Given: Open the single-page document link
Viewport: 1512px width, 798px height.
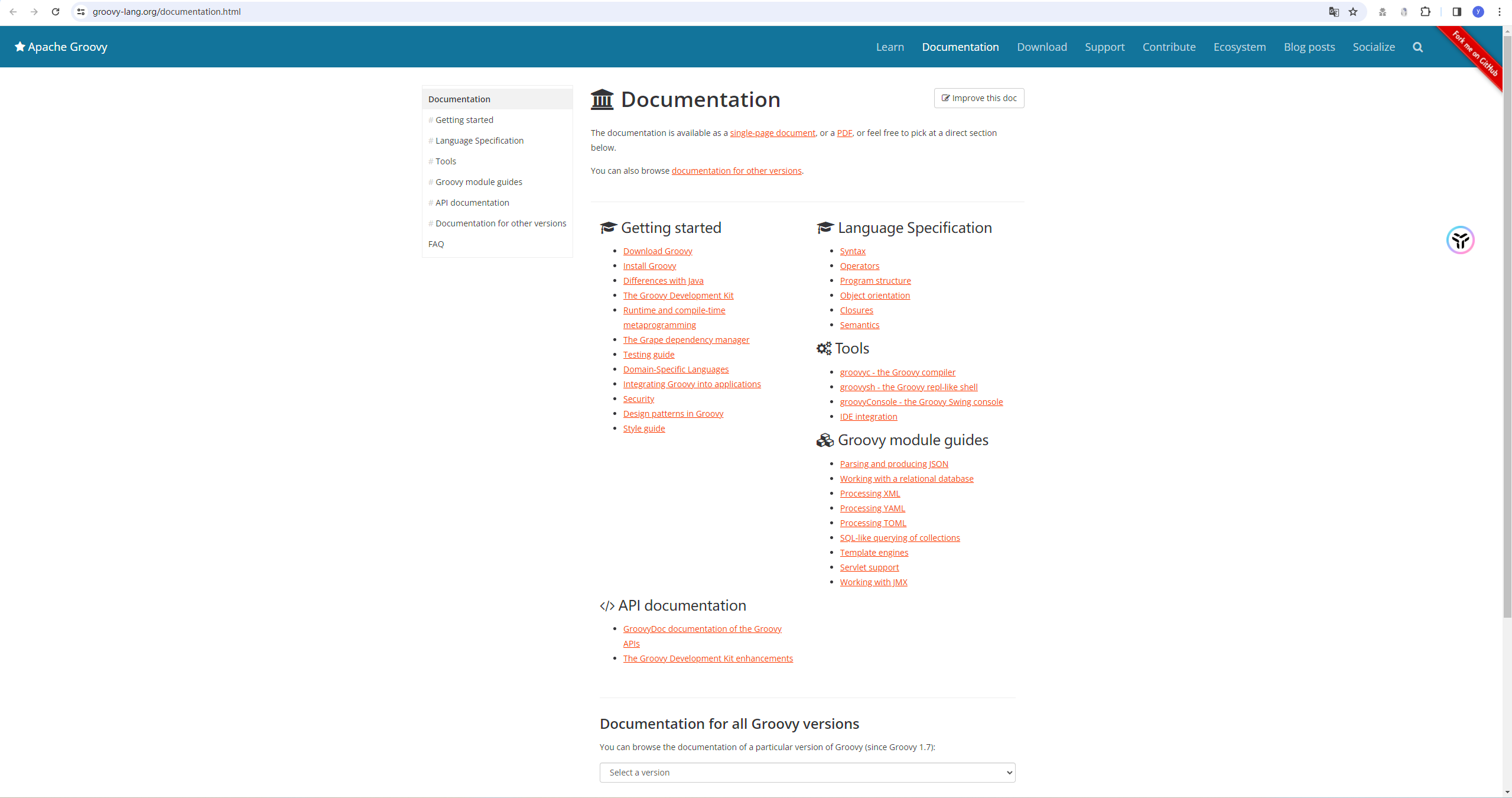Looking at the screenshot, I should [x=772, y=133].
